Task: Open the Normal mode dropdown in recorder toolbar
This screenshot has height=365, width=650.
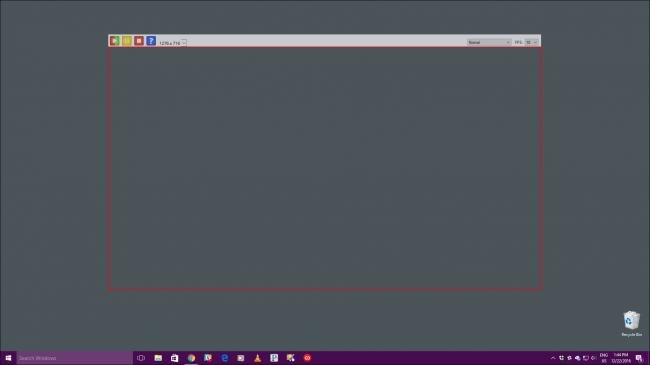Action: (489, 42)
